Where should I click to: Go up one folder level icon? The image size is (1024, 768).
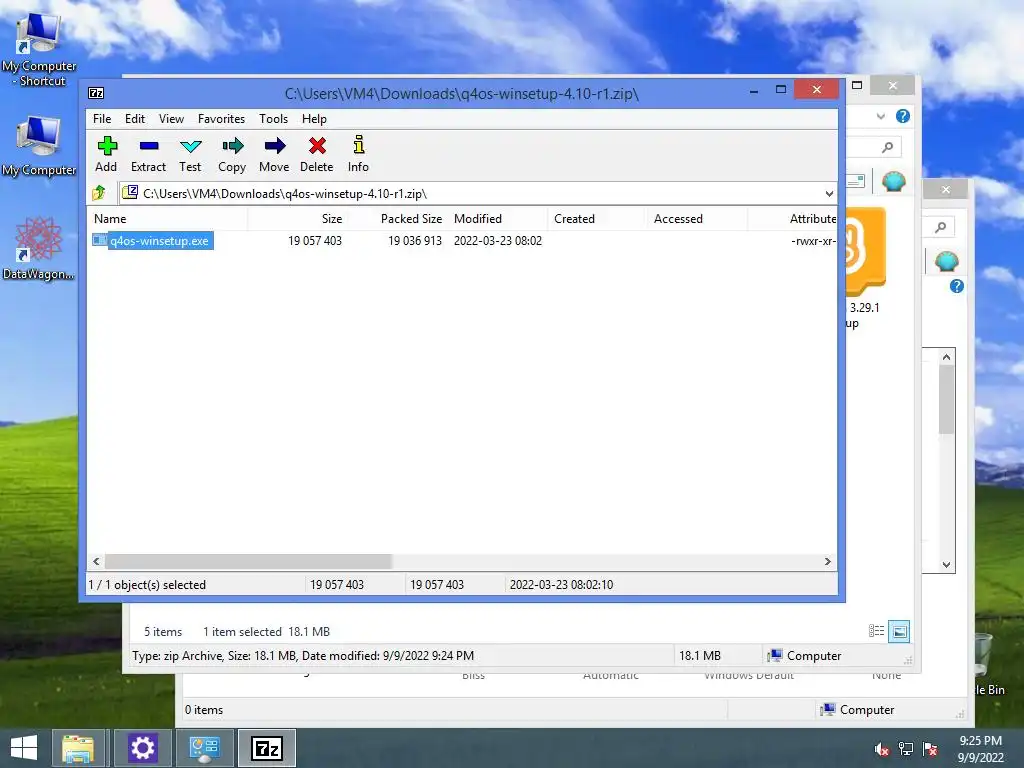[x=99, y=193]
